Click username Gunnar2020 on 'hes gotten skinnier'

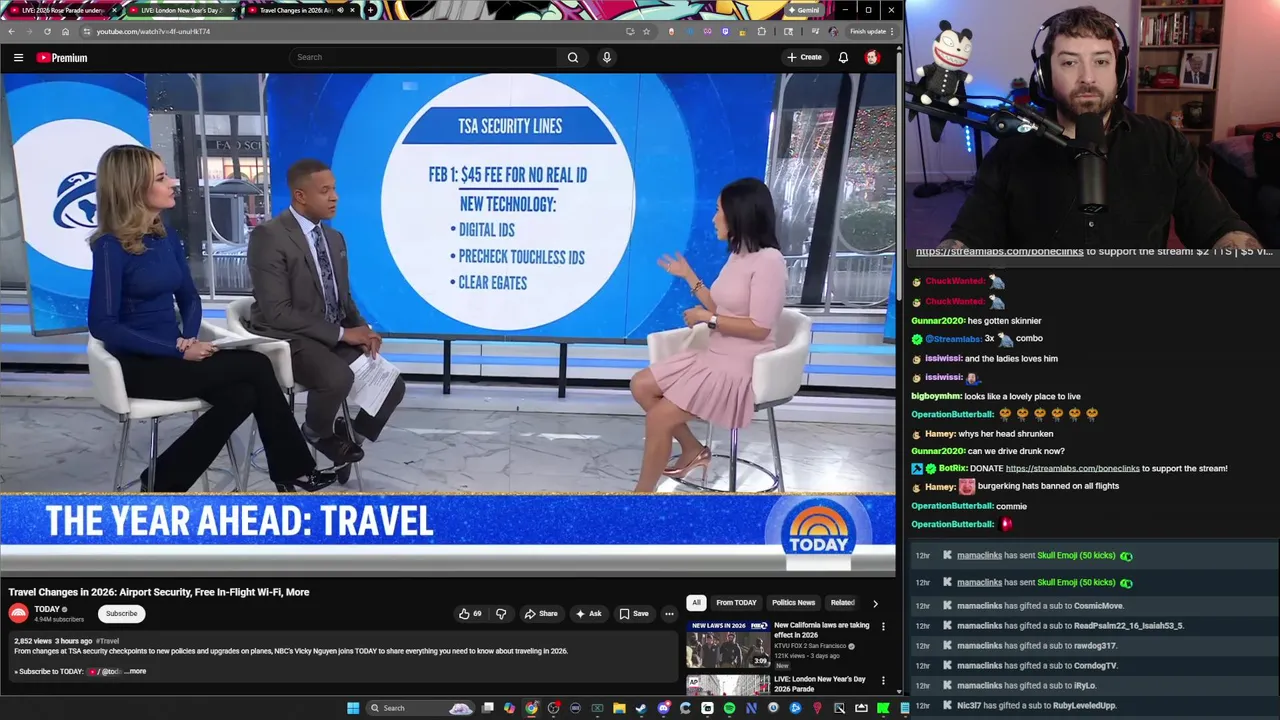[x=938, y=321]
